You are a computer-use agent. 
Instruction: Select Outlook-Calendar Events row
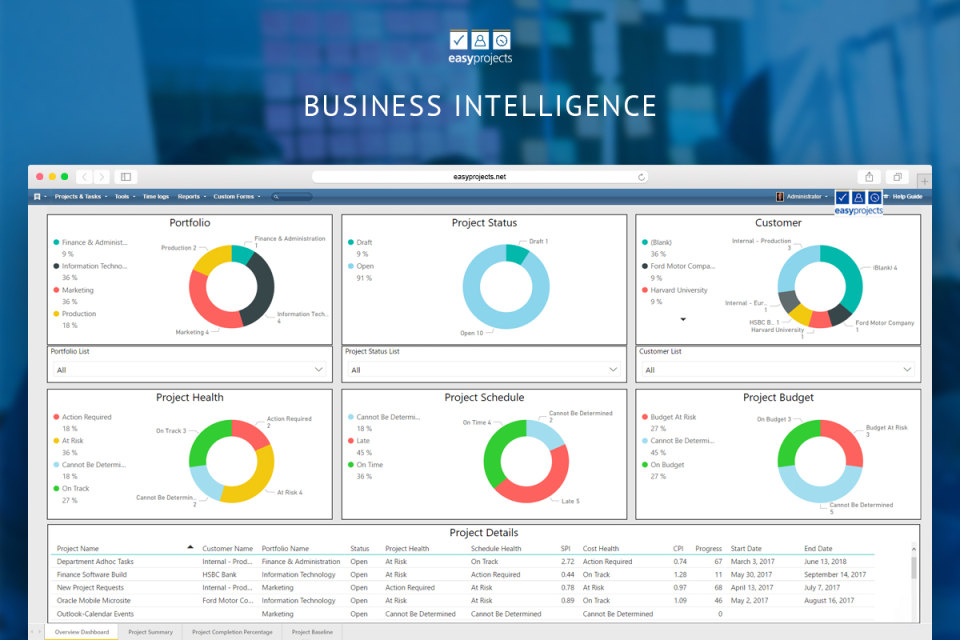[x=462, y=614]
